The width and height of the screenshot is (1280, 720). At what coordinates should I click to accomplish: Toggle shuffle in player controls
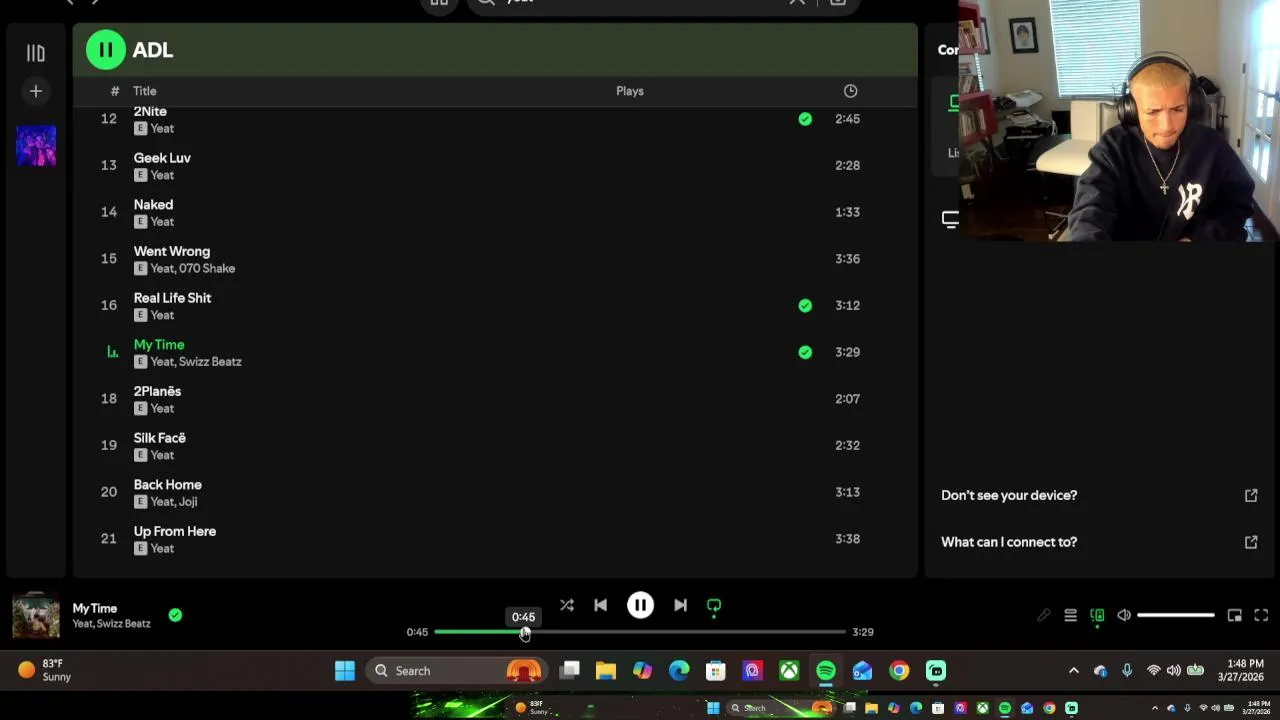(567, 605)
